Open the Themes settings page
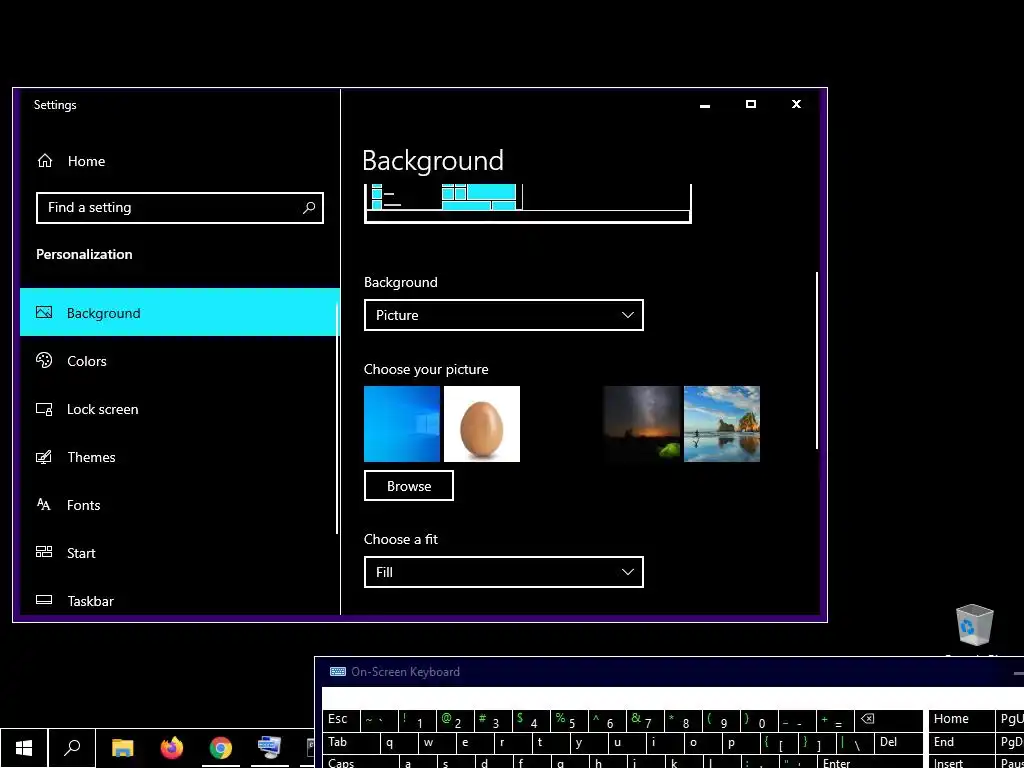This screenshot has width=1024, height=768. [x=180, y=457]
